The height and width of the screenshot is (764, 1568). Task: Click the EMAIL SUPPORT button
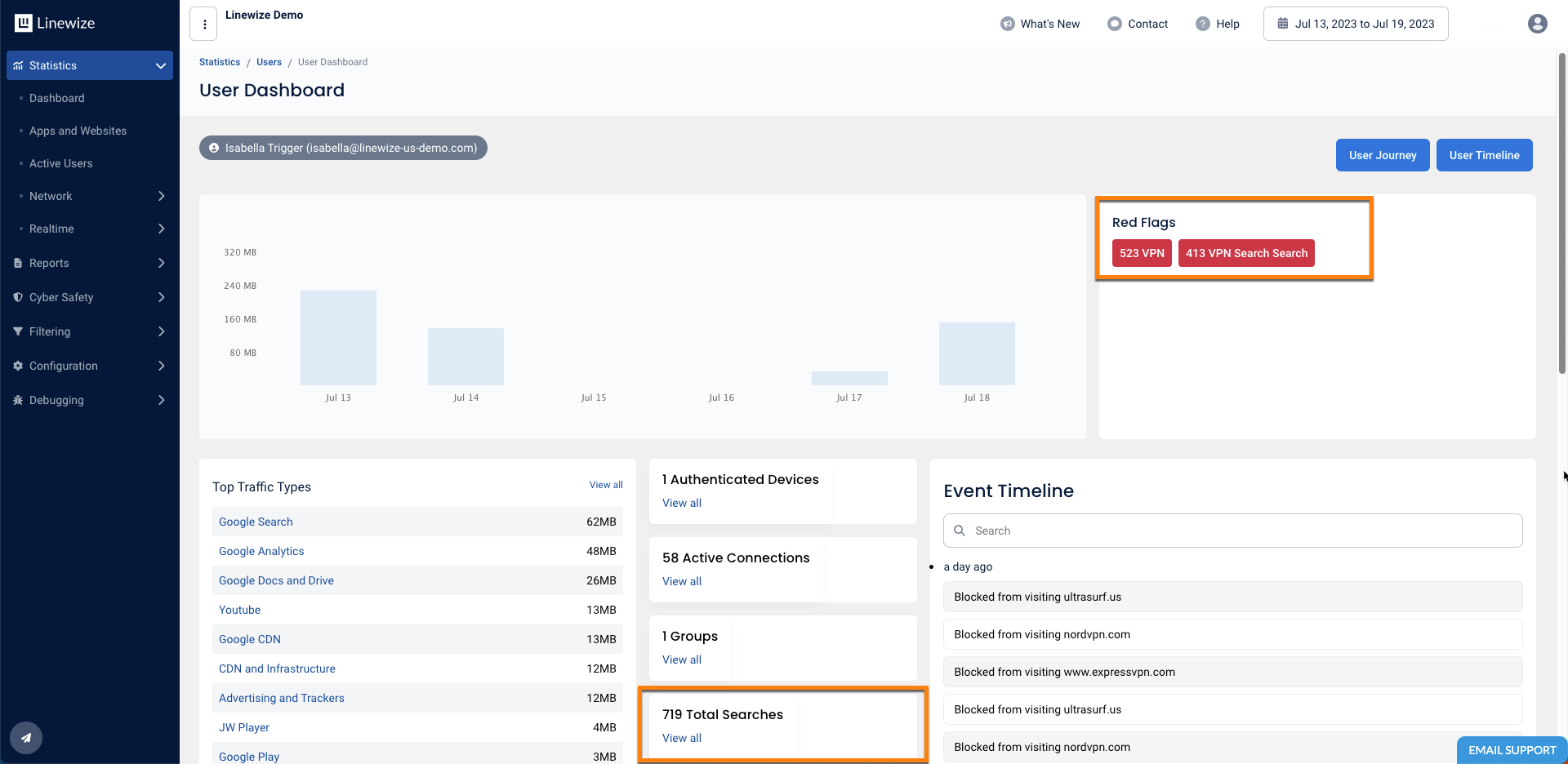1512,750
